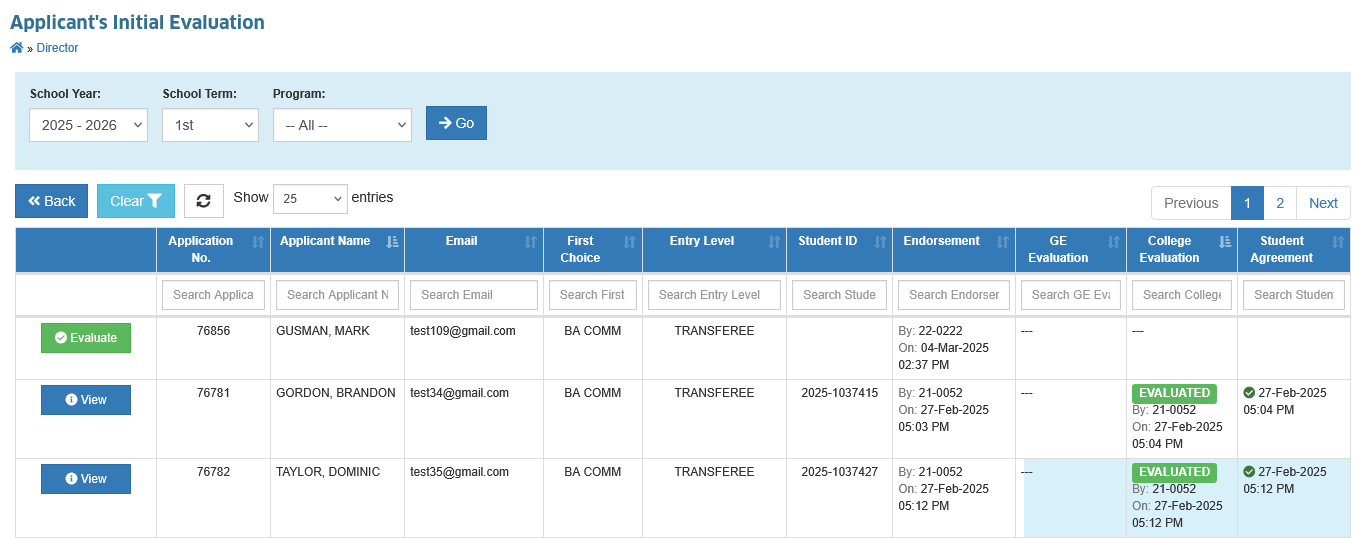Click green check icon in Gordon's agreement
The image size is (1366, 538).
[x=1249, y=393]
